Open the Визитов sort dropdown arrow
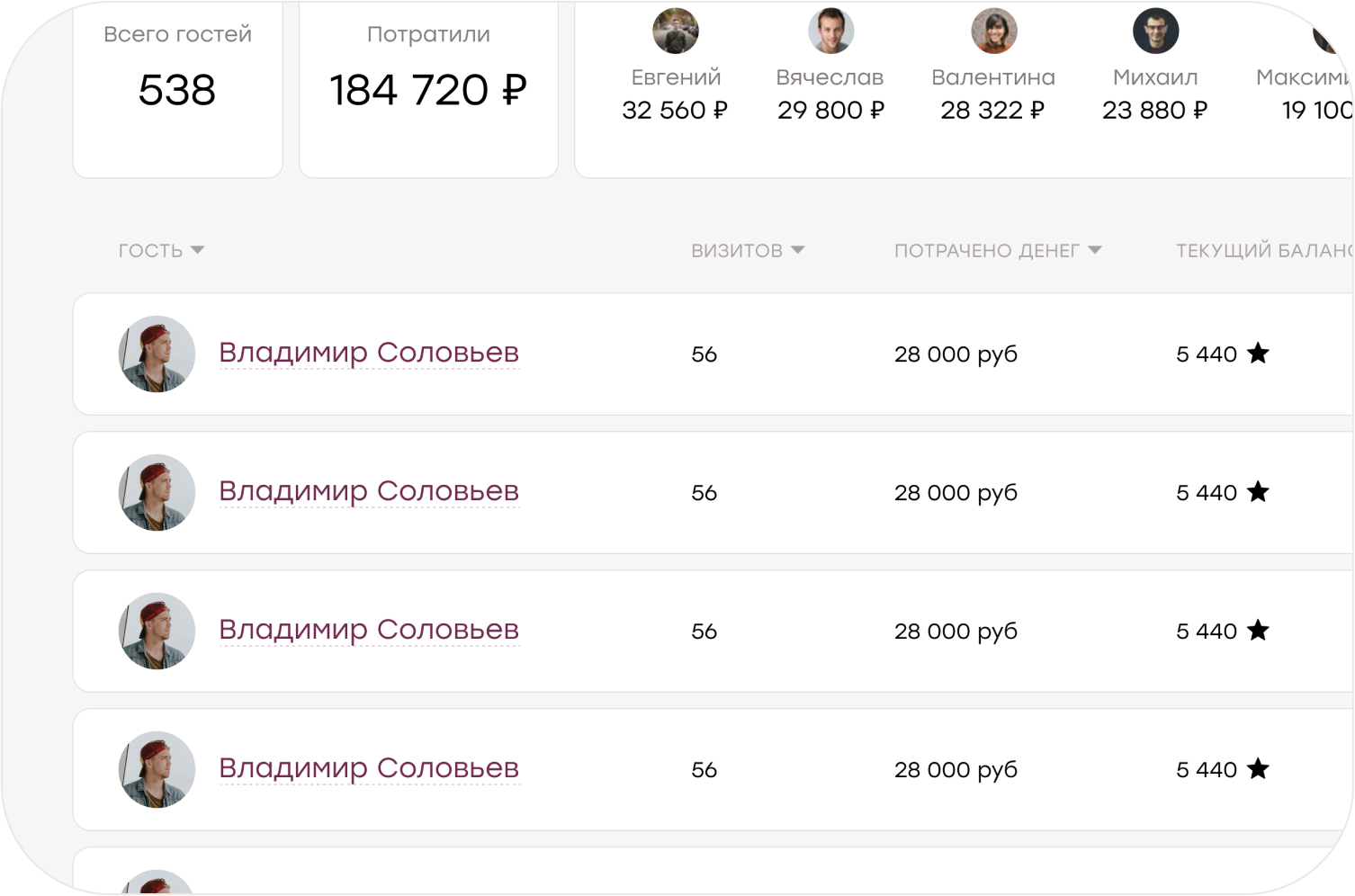This screenshot has height=896, width=1355. [797, 250]
